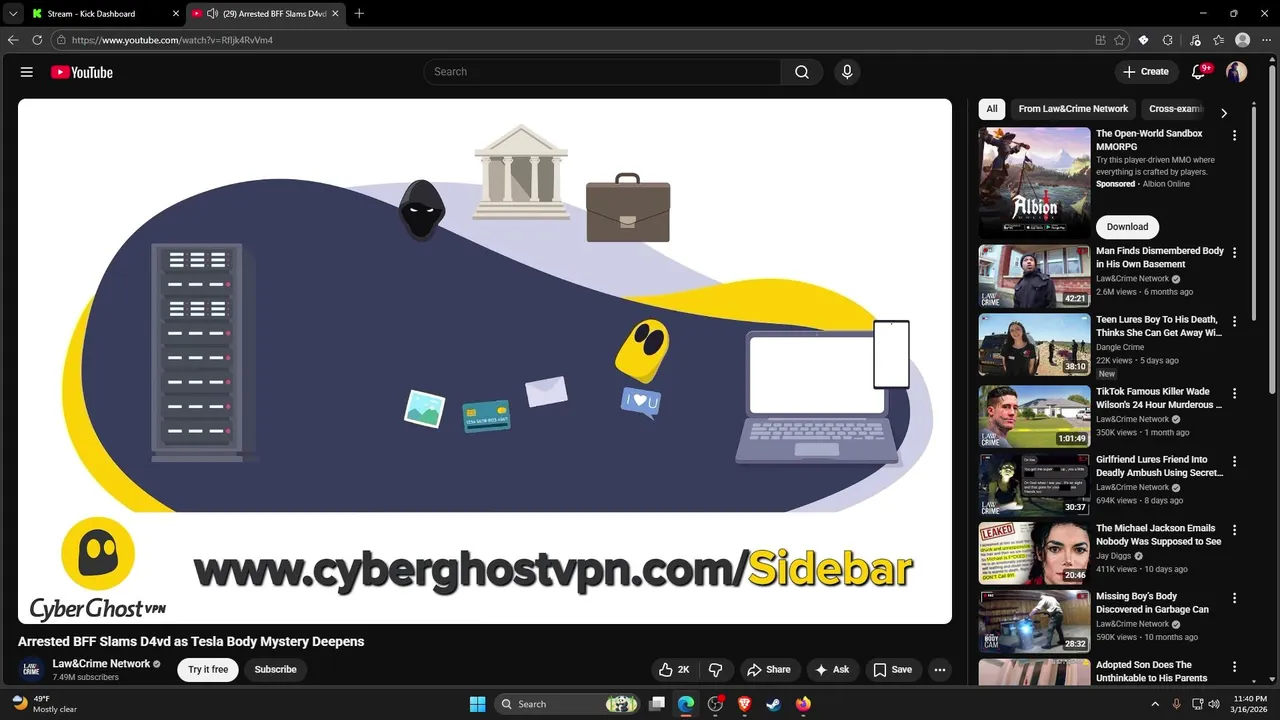Open Brave browser from taskbar

pos(744,704)
